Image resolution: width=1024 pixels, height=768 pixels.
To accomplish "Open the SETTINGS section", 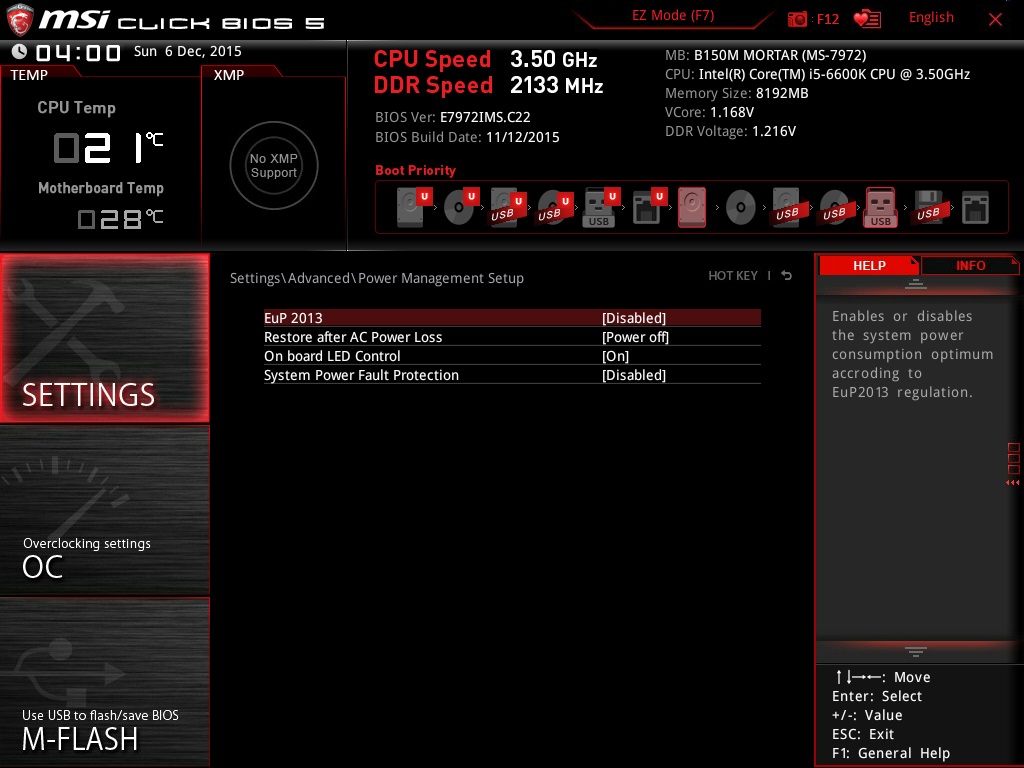I will click(x=104, y=338).
